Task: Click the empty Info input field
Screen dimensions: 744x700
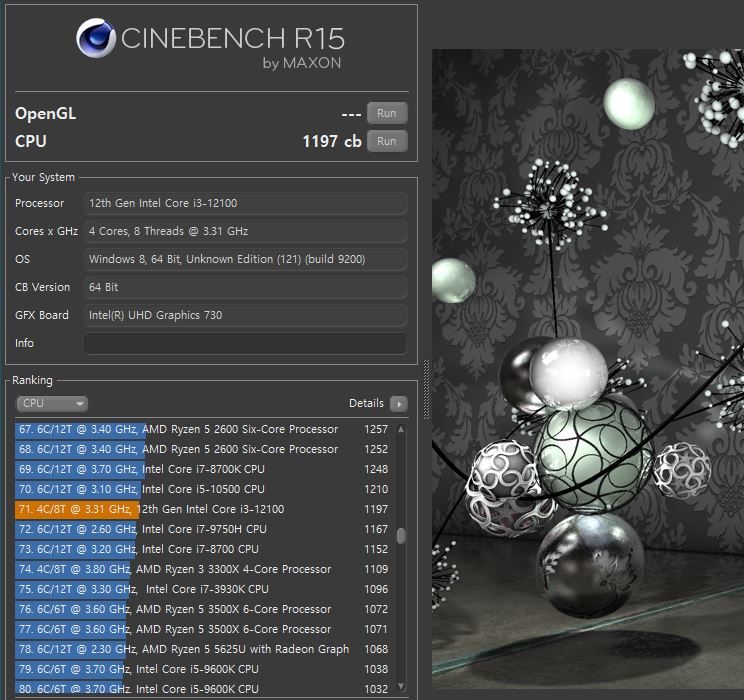Action: point(245,343)
